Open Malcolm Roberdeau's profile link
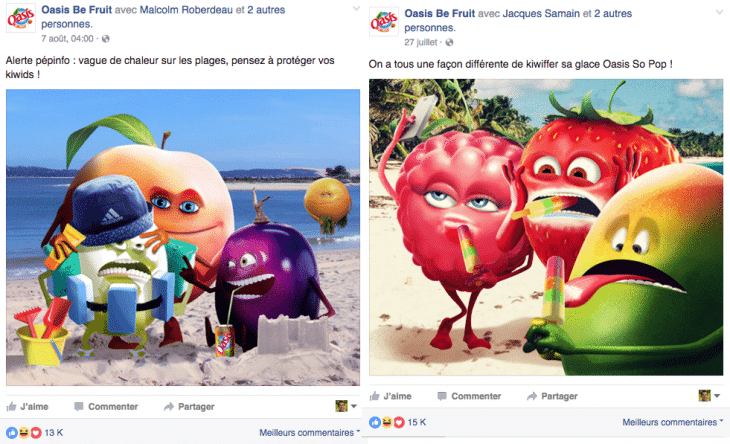The height and width of the screenshot is (444, 730). pyautogui.click(x=186, y=10)
